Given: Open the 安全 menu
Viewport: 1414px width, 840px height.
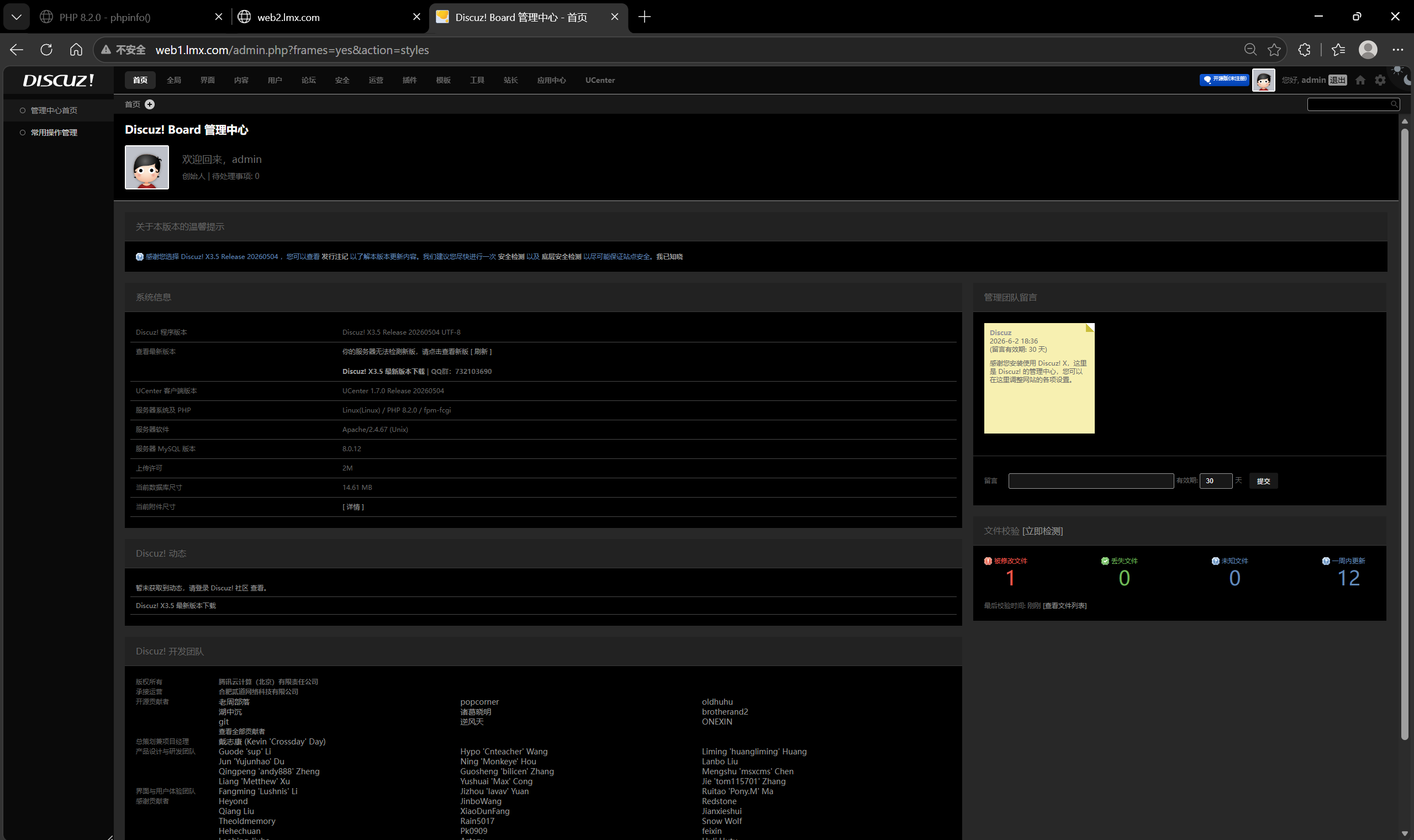Looking at the screenshot, I should pyautogui.click(x=342, y=80).
